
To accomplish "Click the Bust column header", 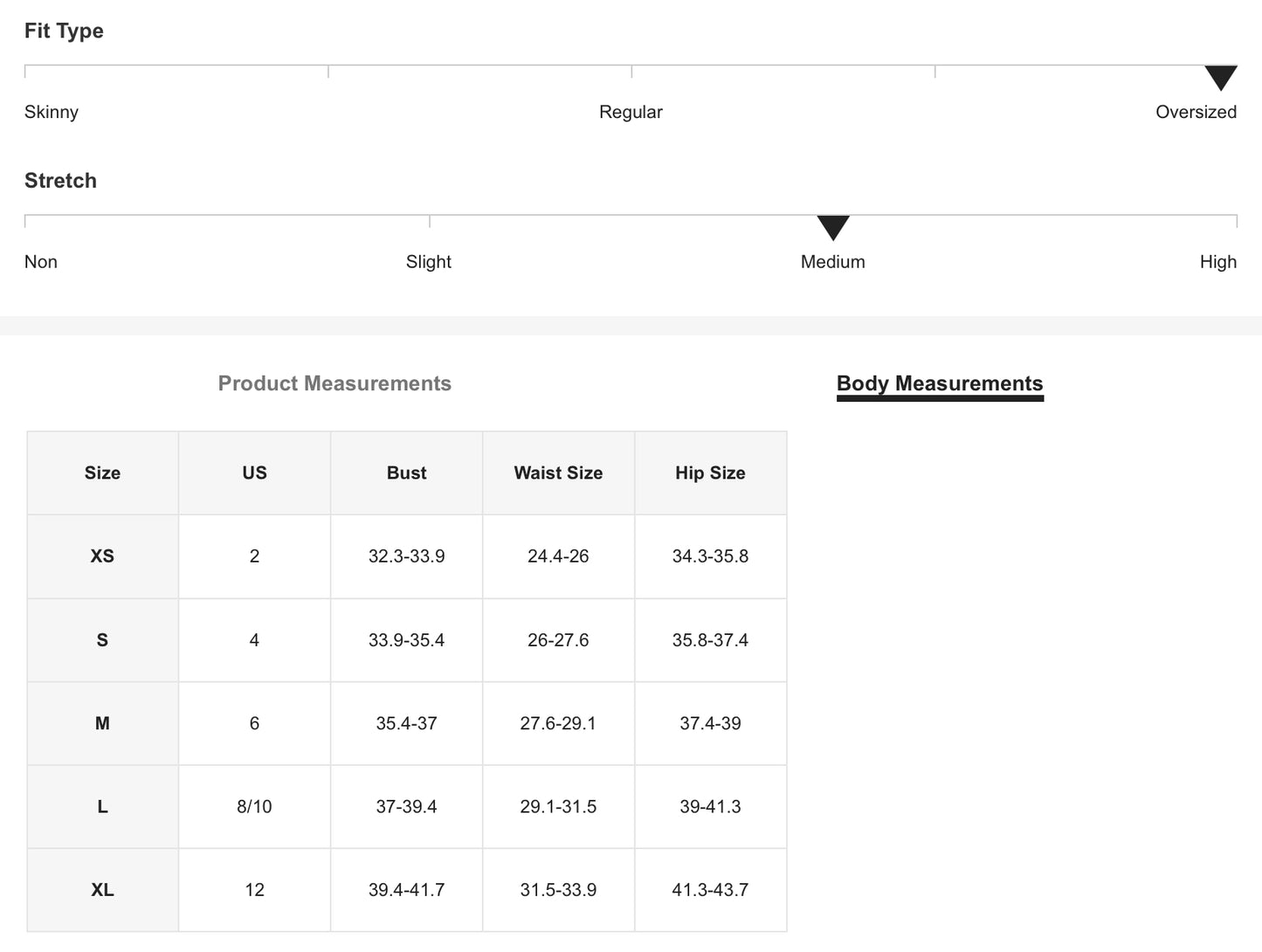I will click(x=406, y=473).
